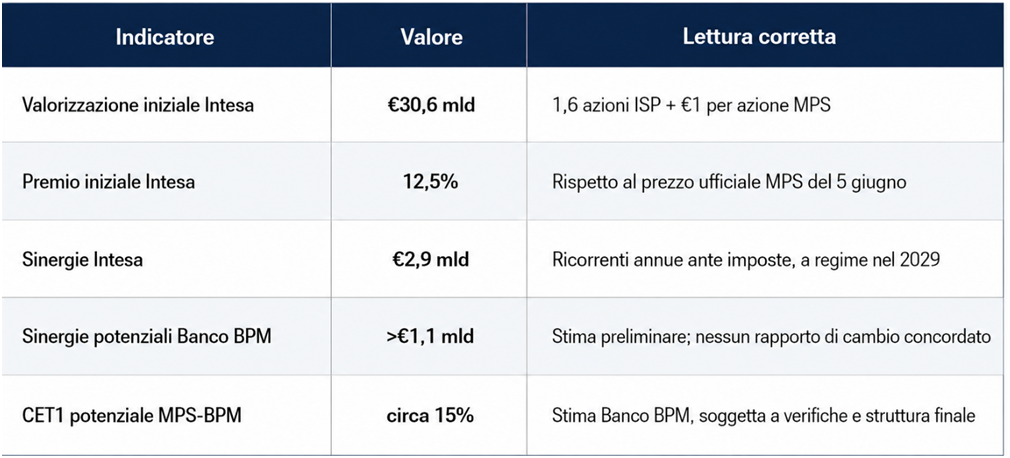Select the Sinergie Intesa row label
1010x458 pixels.
(82, 260)
